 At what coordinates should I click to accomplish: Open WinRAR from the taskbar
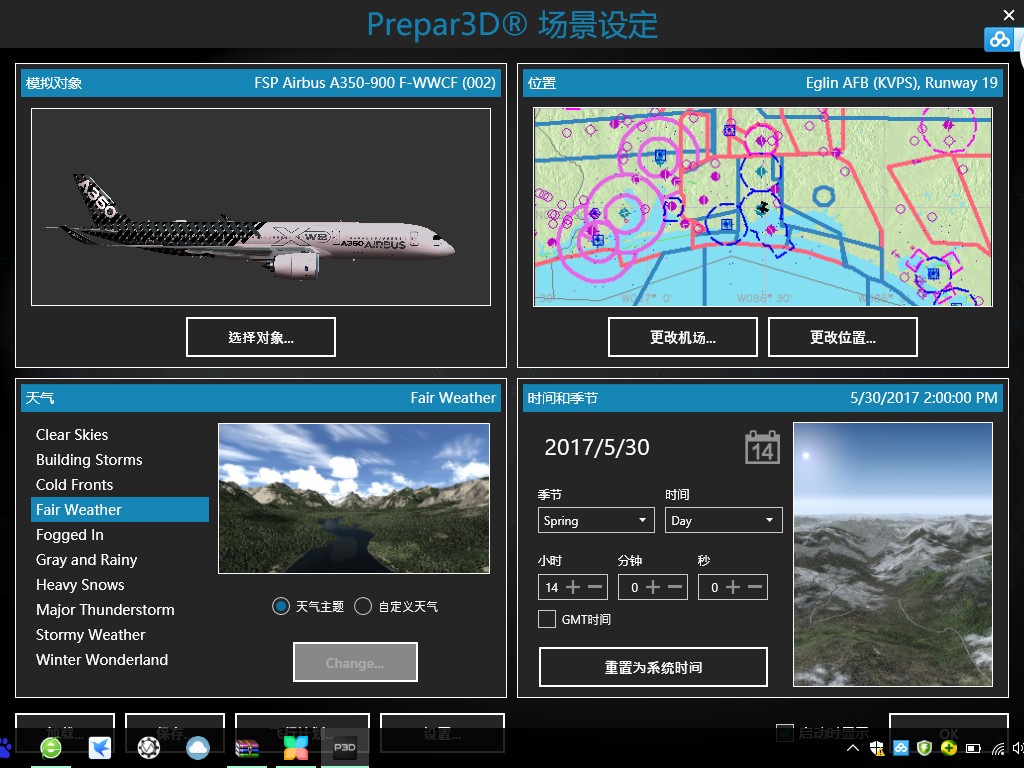[246, 747]
